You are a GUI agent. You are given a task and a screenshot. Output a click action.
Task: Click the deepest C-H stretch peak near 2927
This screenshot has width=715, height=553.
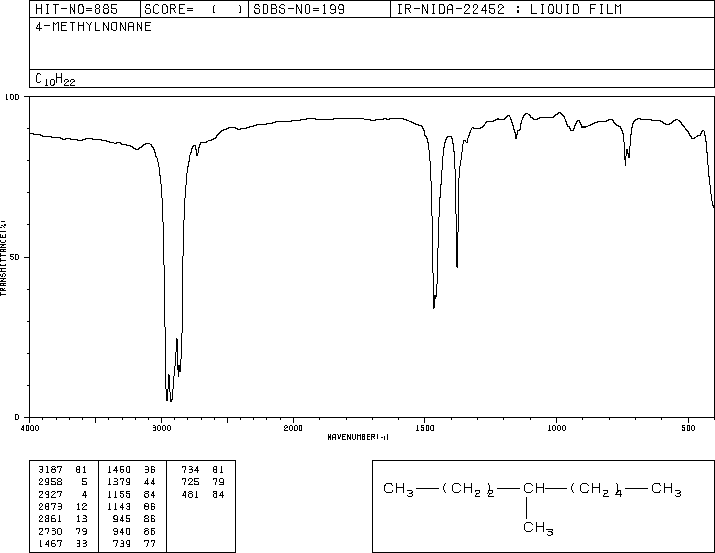coord(171,399)
